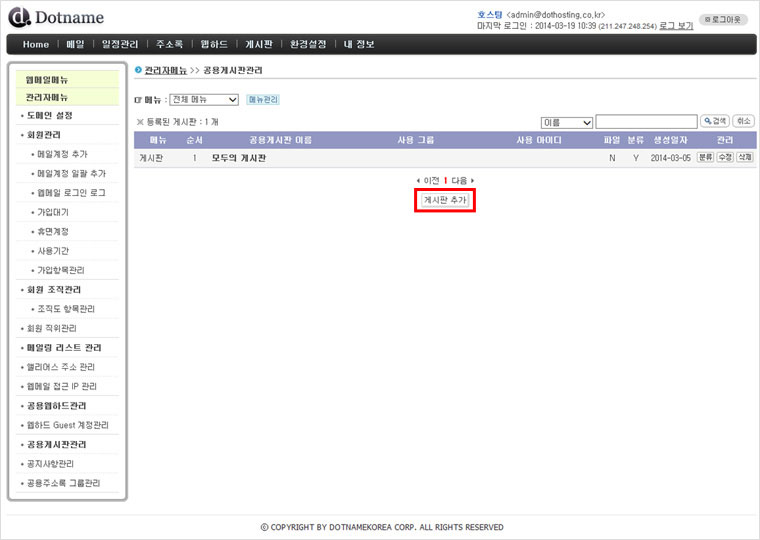The height and width of the screenshot is (540, 760).
Task: Click the 메뉴관리 button
Action: [263, 100]
